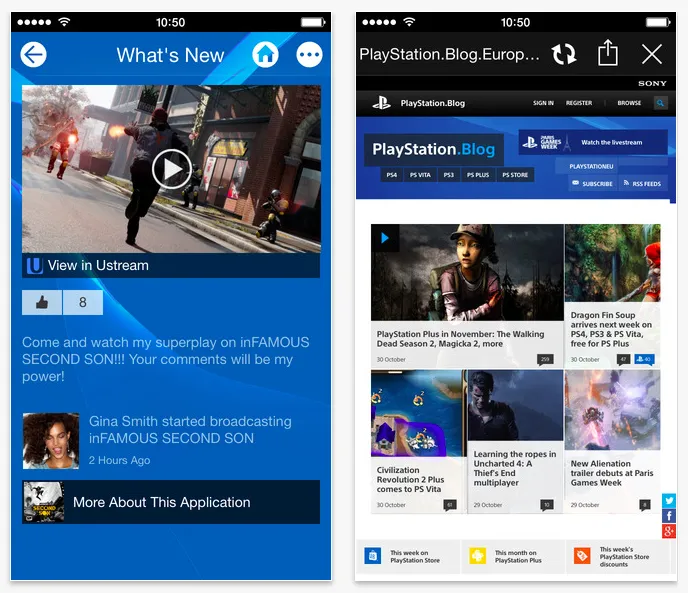Open This month on PlayStation Plus
688x593 pixels.
tap(513, 557)
